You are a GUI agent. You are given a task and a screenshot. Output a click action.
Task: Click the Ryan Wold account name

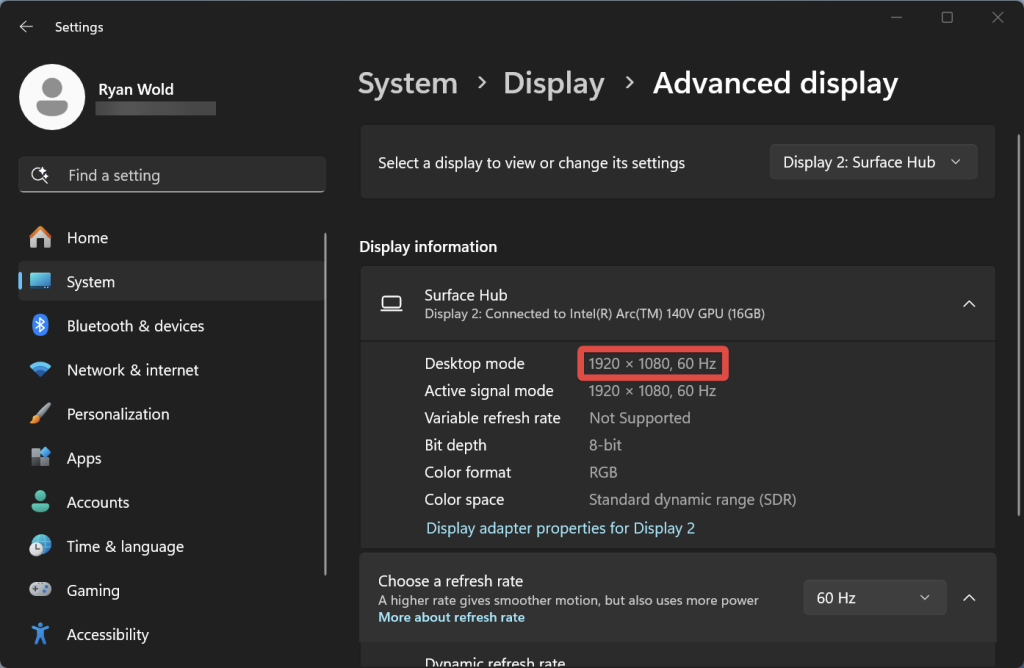[136, 89]
